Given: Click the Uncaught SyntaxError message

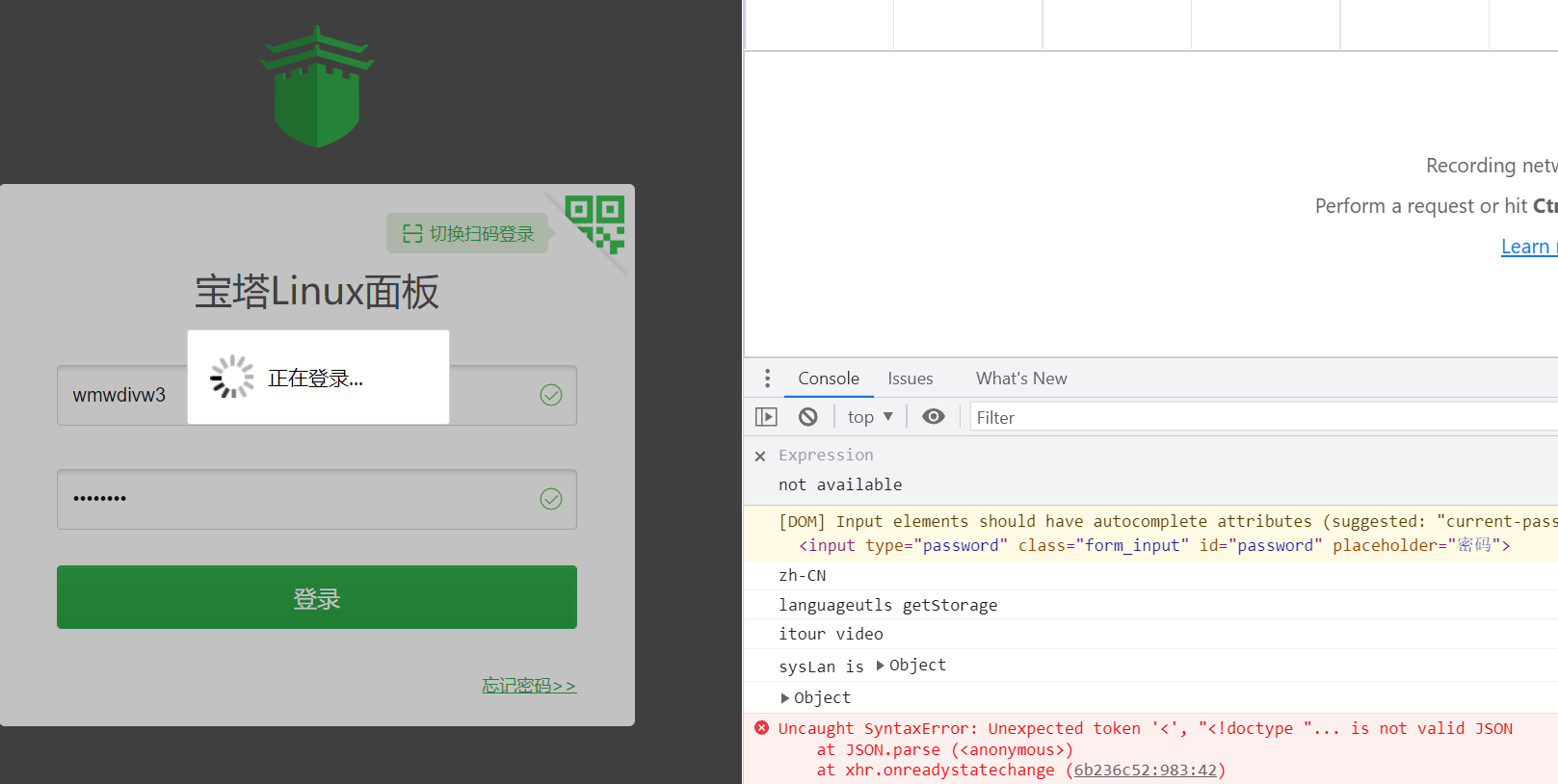Looking at the screenshot, I should [x=1146, y=729].
